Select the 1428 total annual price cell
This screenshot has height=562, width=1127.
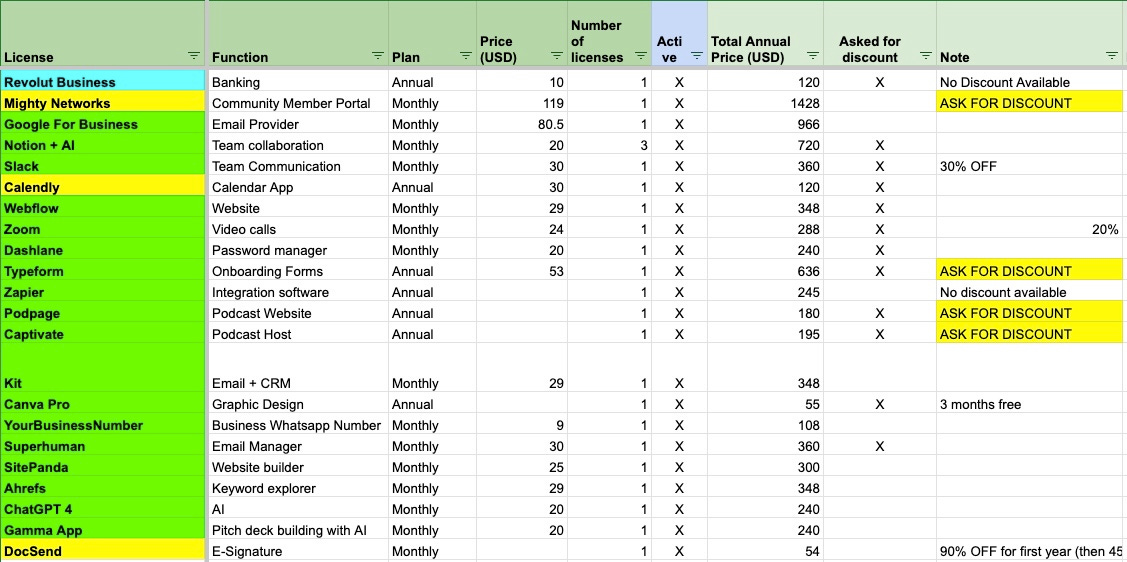pos(765,103)
